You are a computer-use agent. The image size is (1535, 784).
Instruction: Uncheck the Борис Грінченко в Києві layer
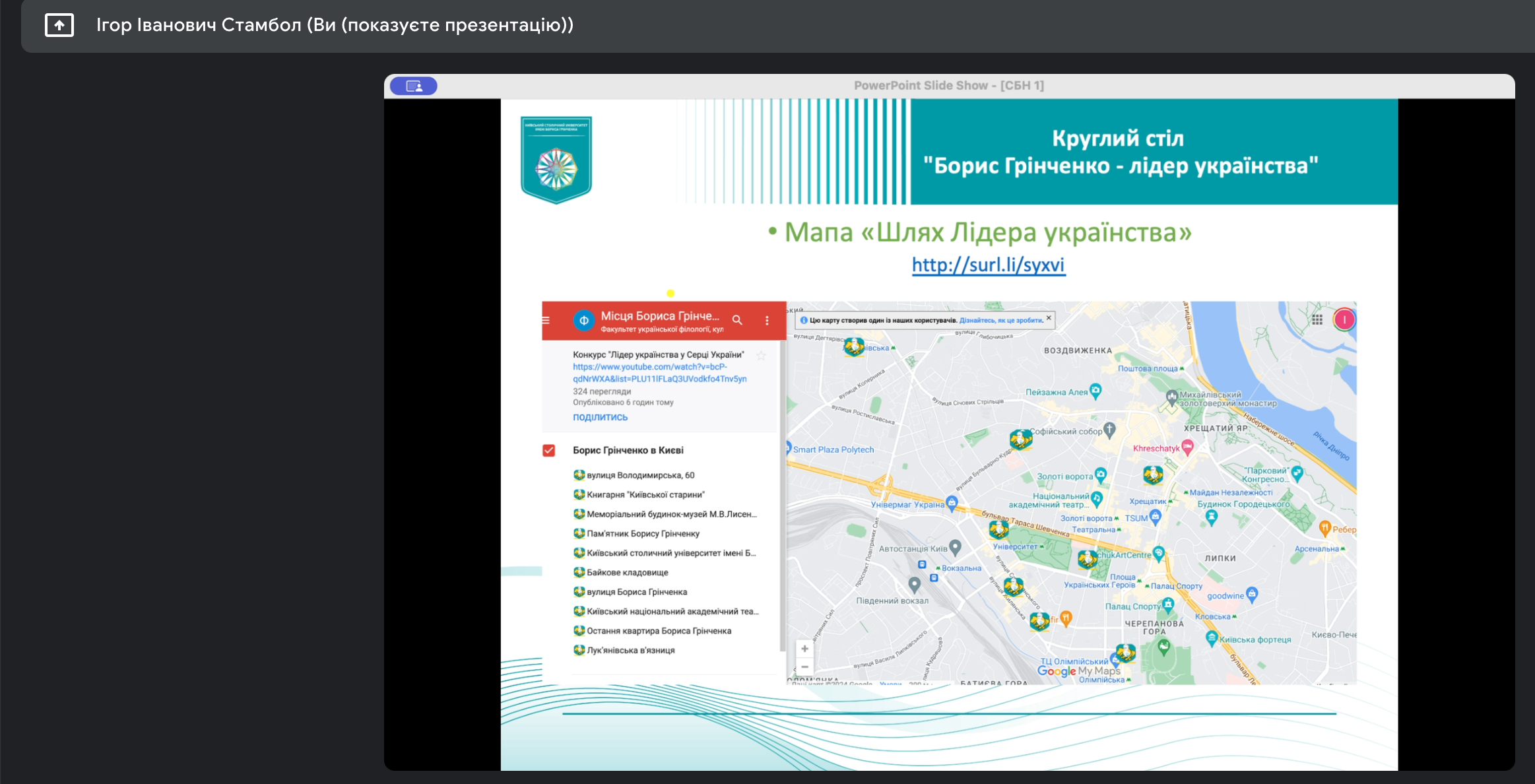point(548,451)
